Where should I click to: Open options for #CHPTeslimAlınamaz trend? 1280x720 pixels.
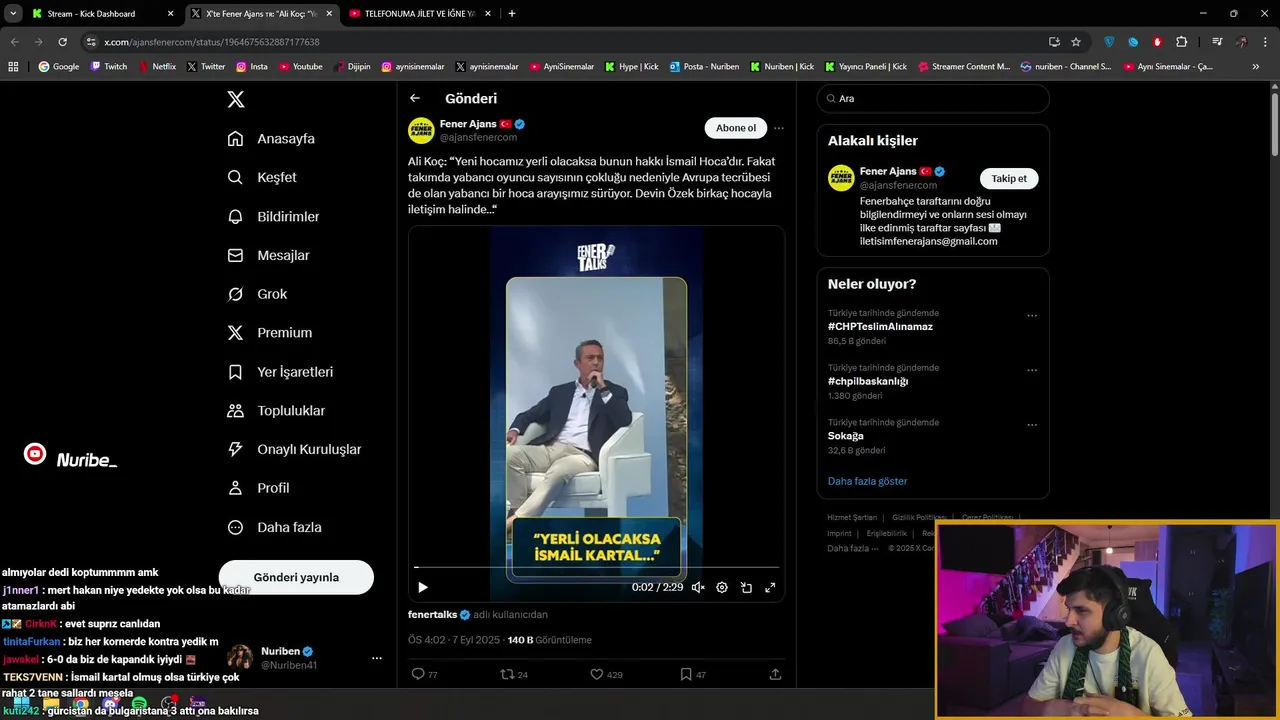point(1032,316)
